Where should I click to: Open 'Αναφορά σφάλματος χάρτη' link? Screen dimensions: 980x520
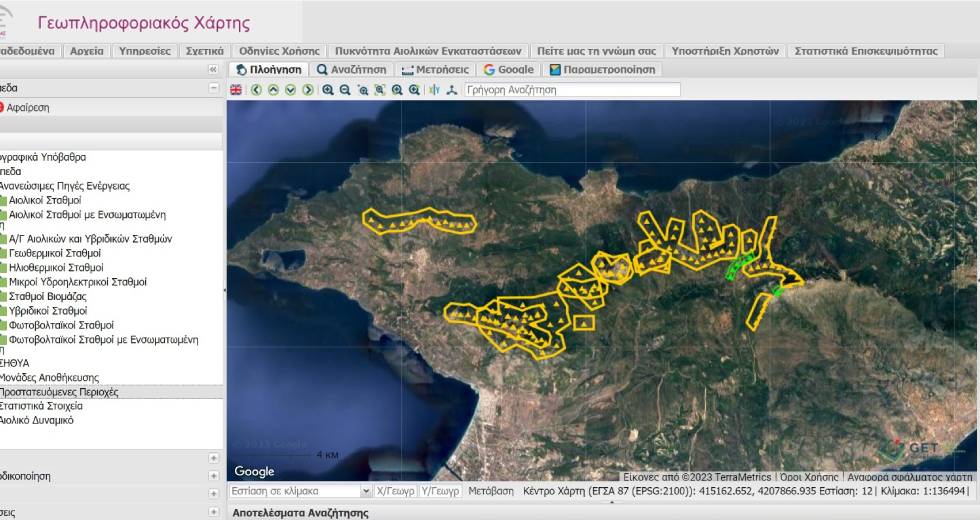click(909, 477)
